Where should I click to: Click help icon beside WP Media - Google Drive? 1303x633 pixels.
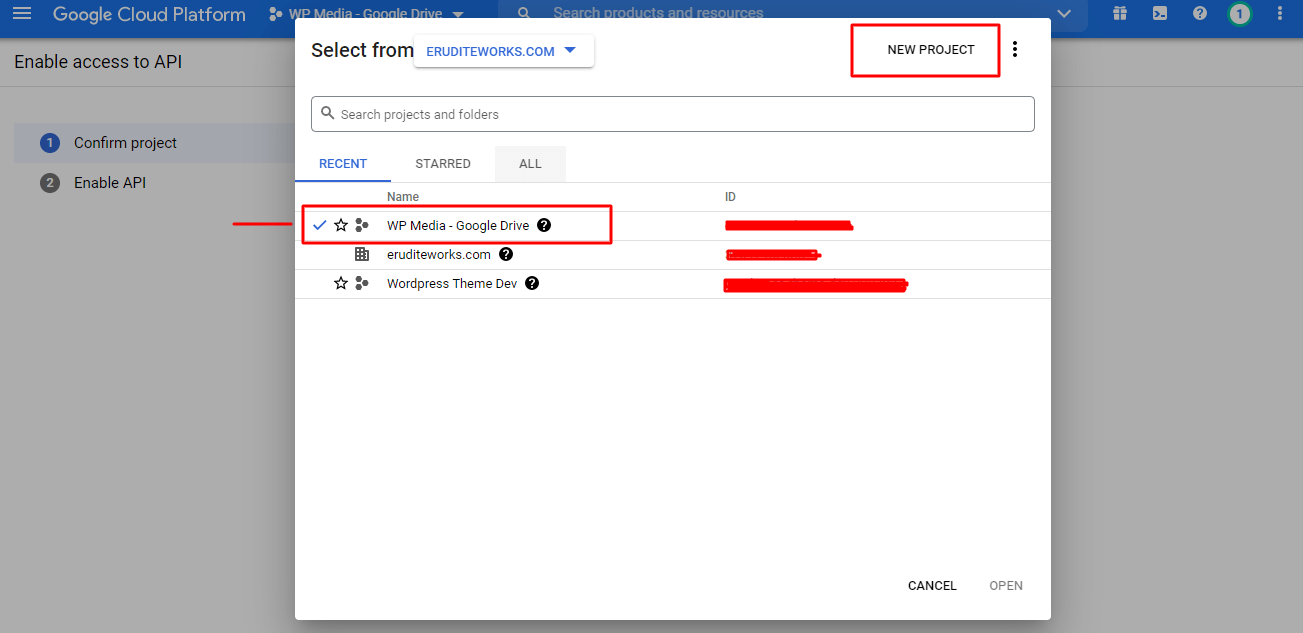544,225
